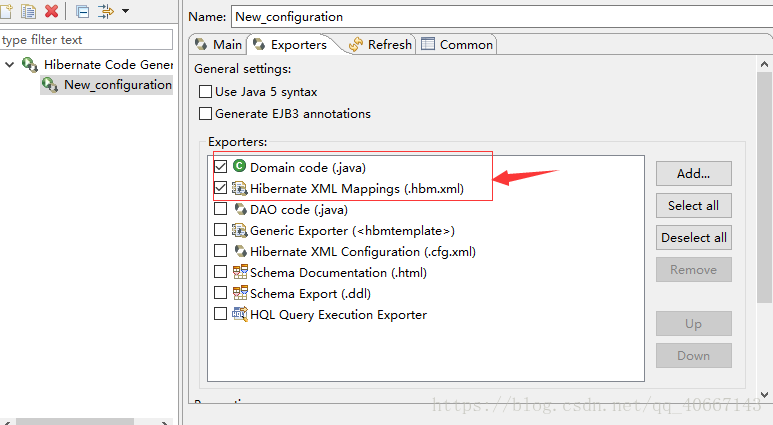Screen dimensions: 773x425
Task: Enable Use Java 5 syntax checkbox
Action: click(x=206, y=92)
